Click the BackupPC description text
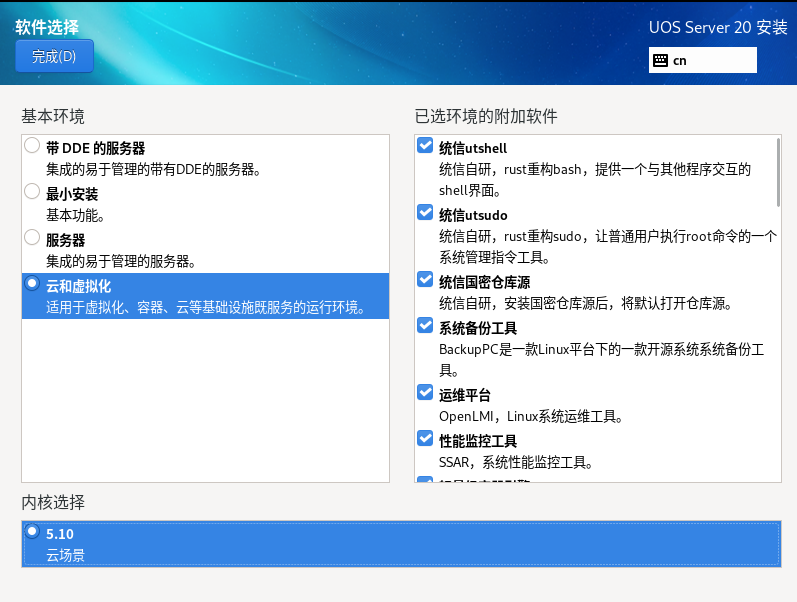 click(601, 359)
